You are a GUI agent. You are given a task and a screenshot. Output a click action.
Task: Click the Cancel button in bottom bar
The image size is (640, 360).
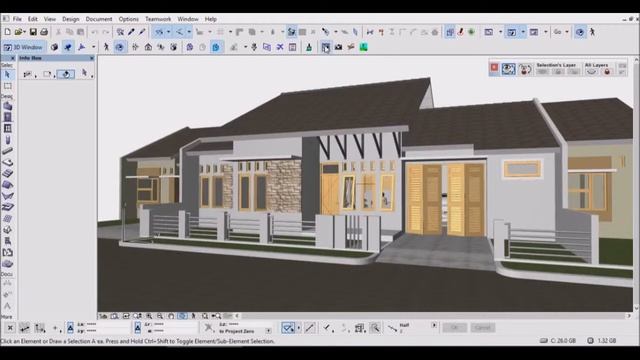[x=483, y=327]
